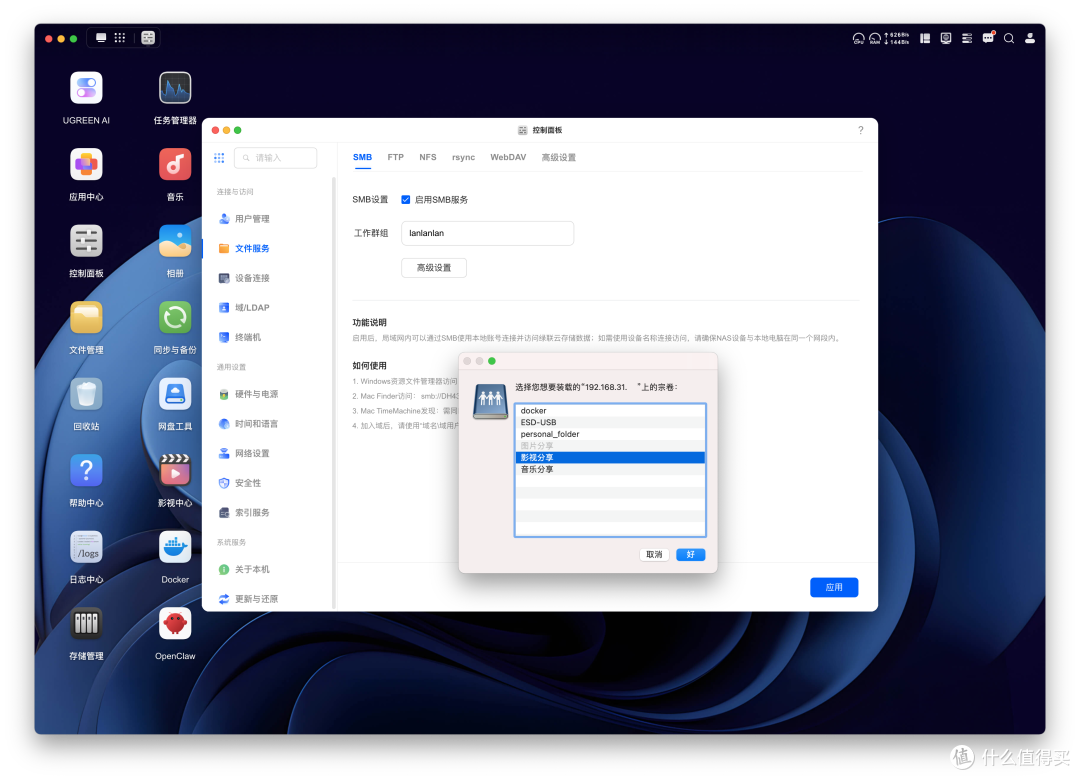Launch 同步与备份 app icon

(x=175, y=318)
